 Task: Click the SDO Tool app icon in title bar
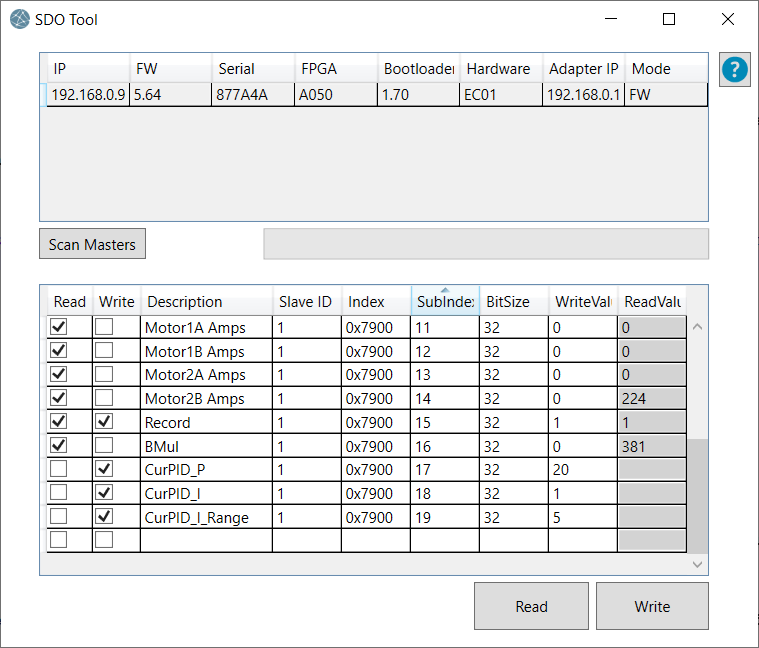[19, 19]
